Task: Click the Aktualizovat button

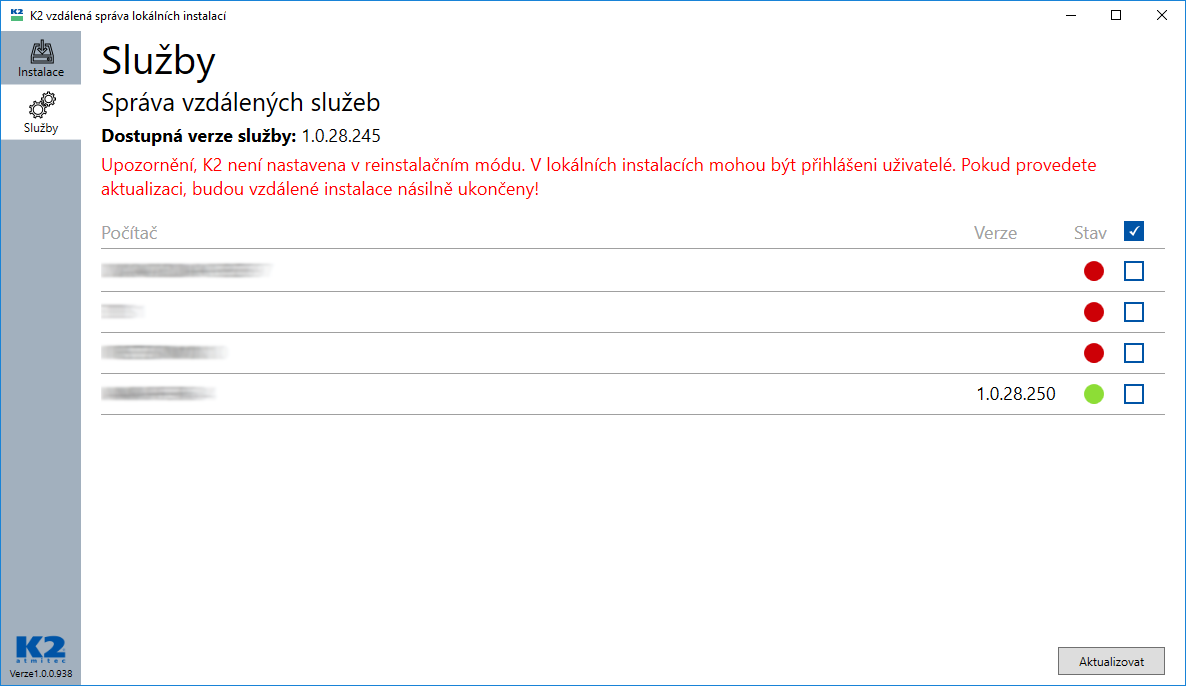Action: [x=1110, y=661]
